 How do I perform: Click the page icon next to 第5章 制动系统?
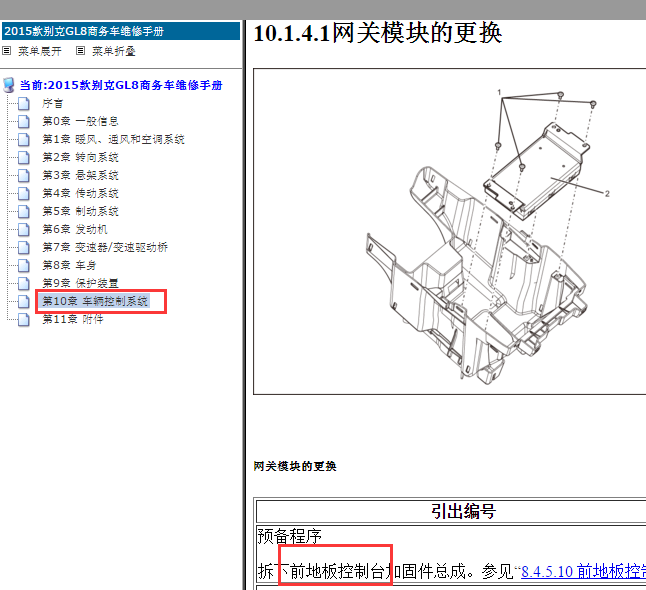point(24,211)
